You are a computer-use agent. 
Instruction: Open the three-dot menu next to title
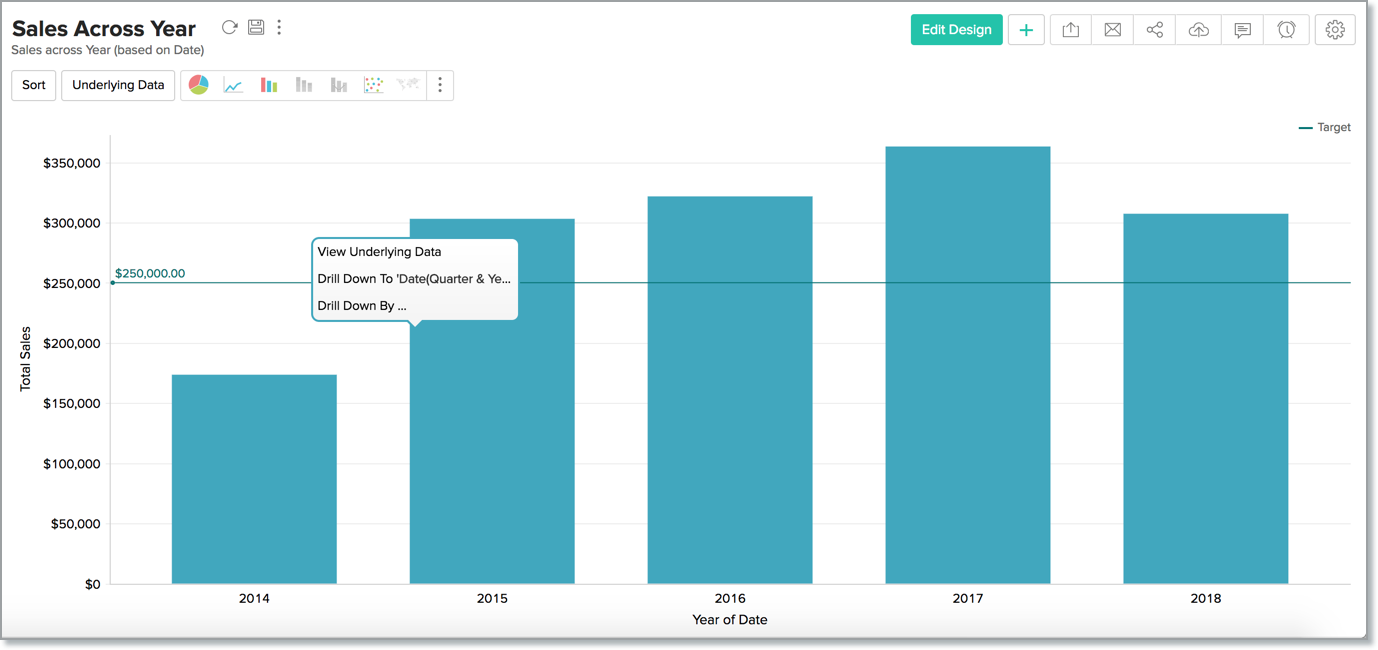pyautogui.click(x=279, y=27)
